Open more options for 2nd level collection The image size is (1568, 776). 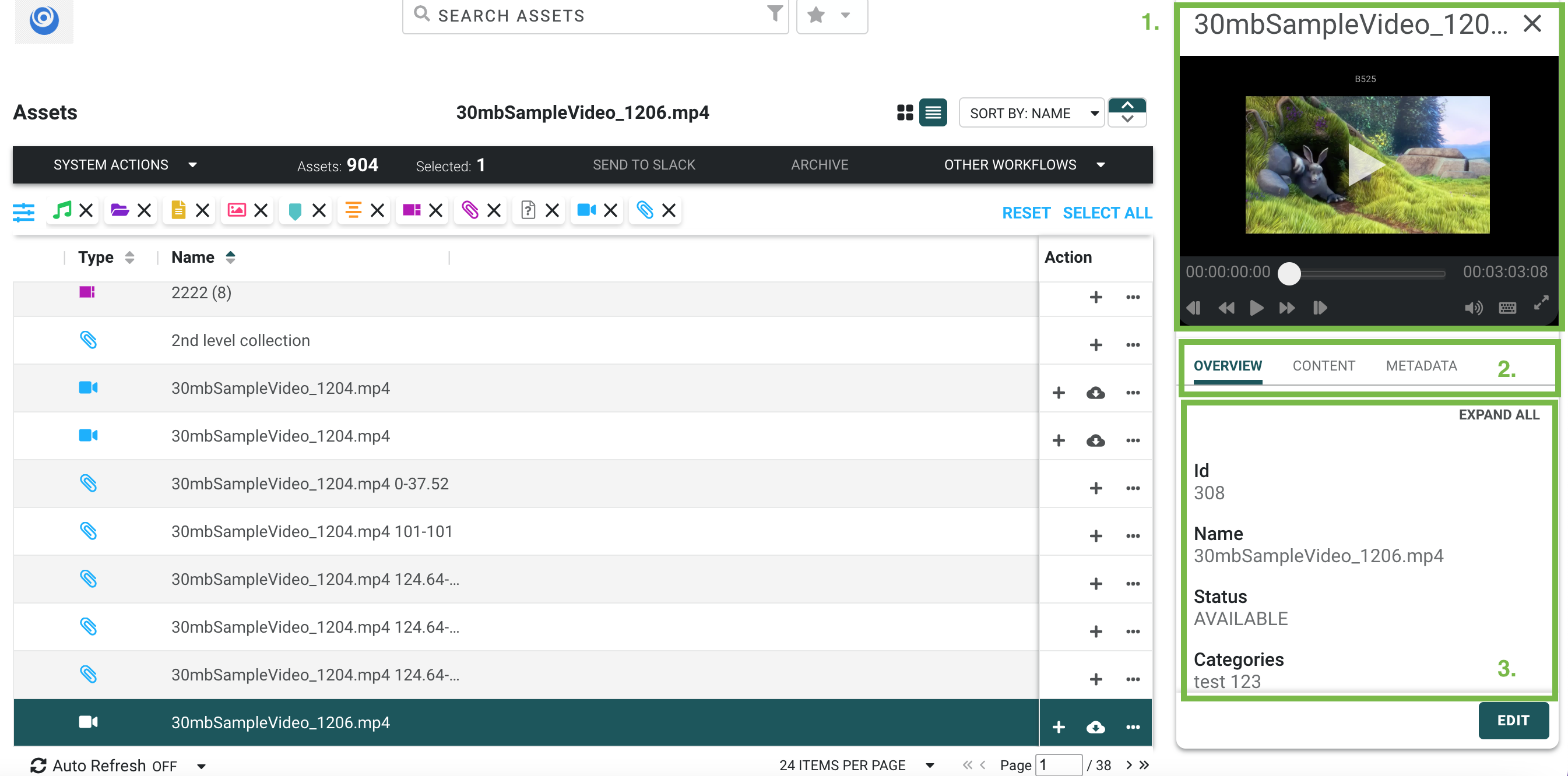pos(1132,345)
